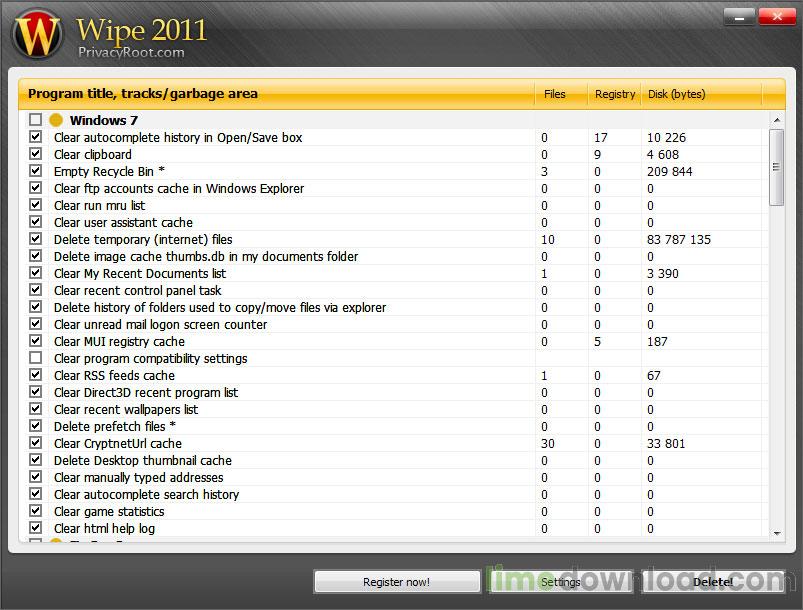Uncheck Clear RSS feeds cache checkbox
The height and width of the screenshot is (610, 803).
coord(35,374)
